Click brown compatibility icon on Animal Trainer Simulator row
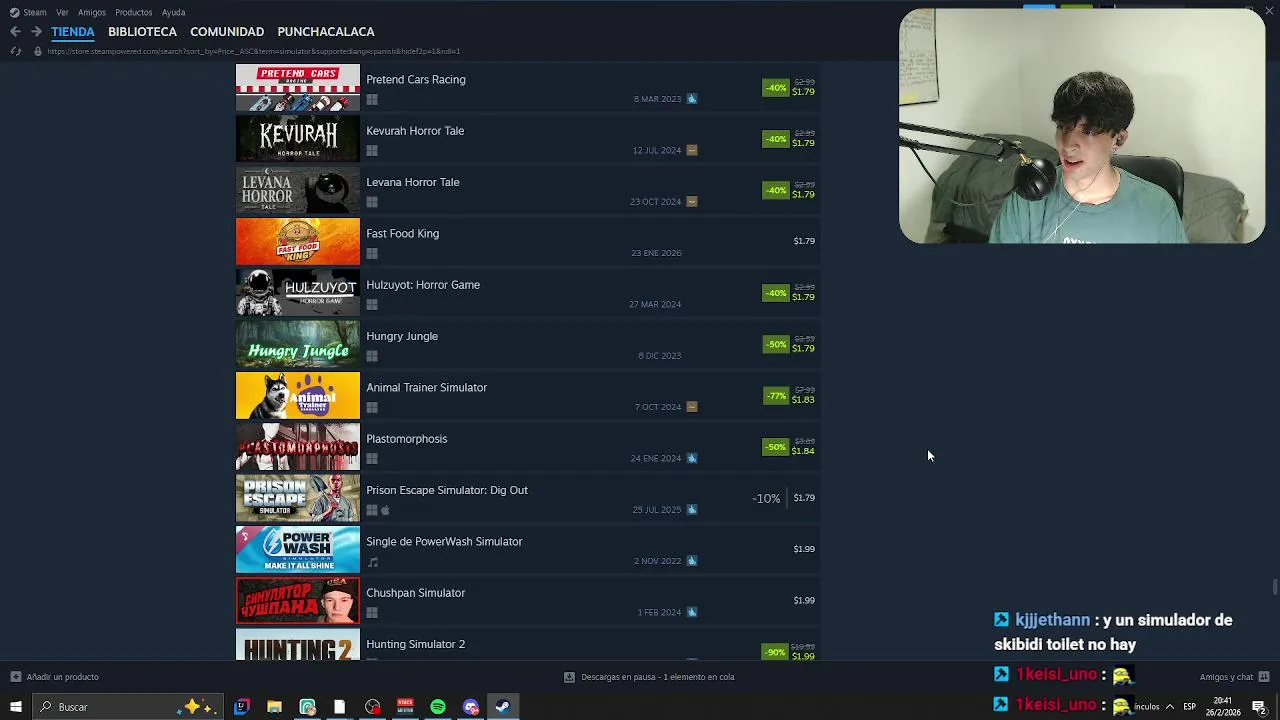The height and width of the screenshot is (720, 1280). pos(692,407)
